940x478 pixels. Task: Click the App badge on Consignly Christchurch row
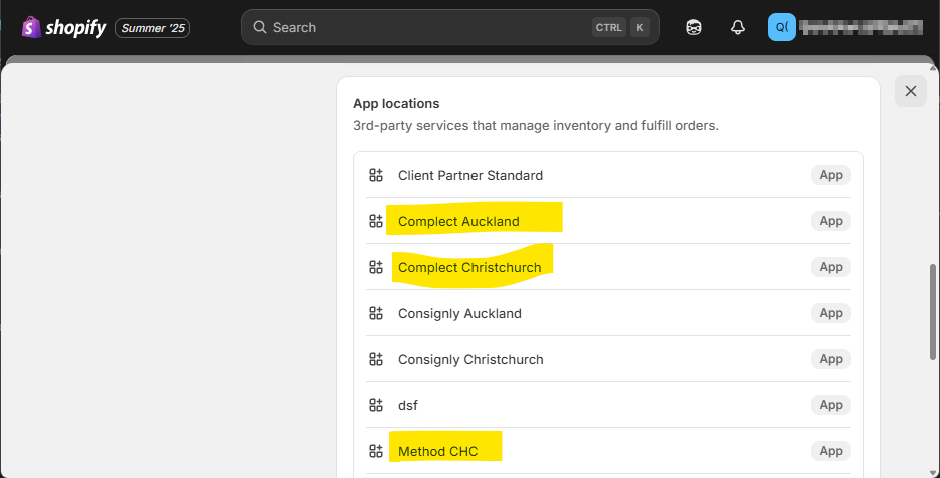[830, 359]
